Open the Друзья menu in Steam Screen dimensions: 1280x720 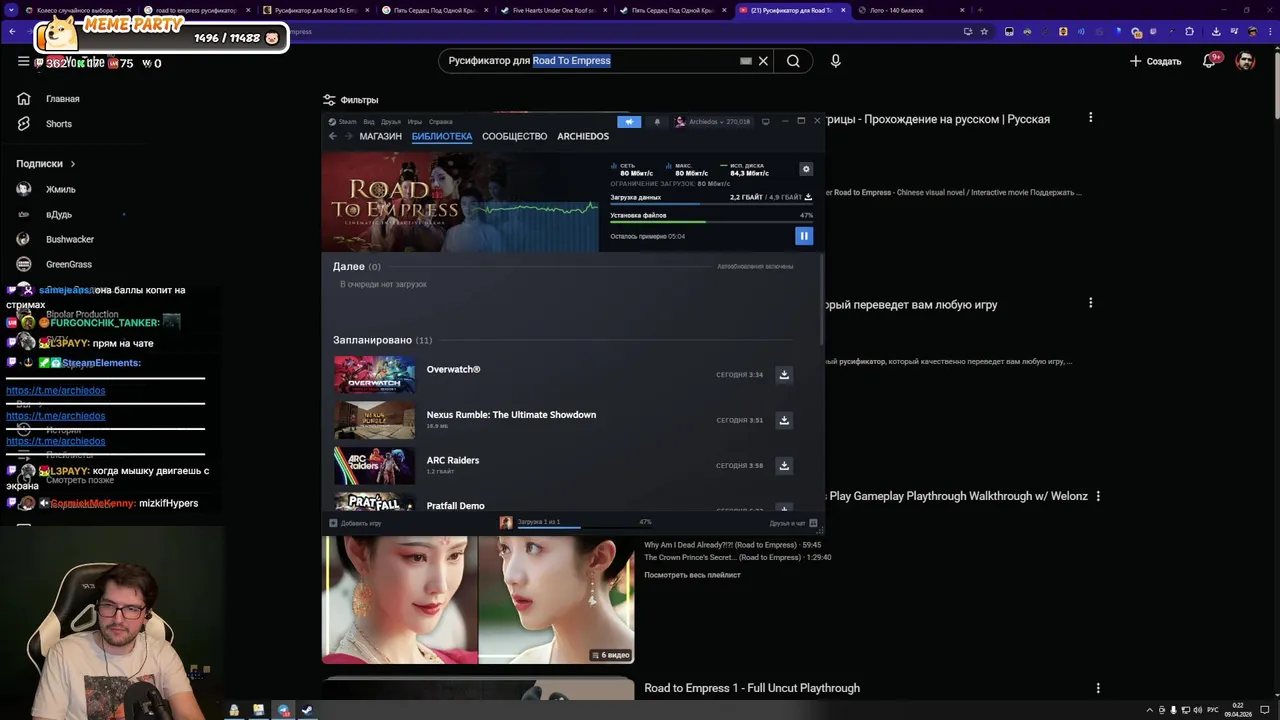click(391, 122)
